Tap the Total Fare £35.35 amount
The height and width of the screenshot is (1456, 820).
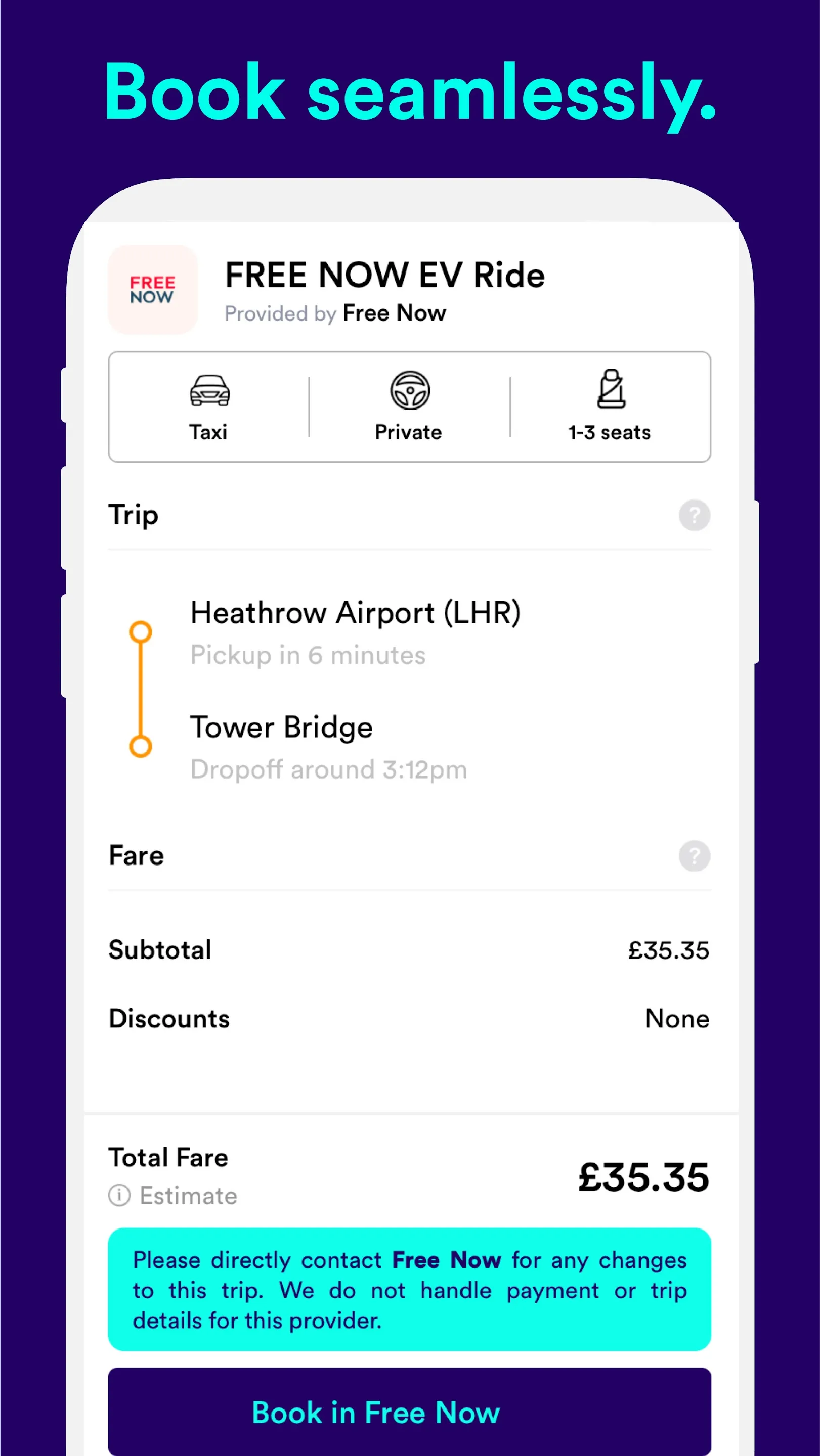(x=643, y=1177)
